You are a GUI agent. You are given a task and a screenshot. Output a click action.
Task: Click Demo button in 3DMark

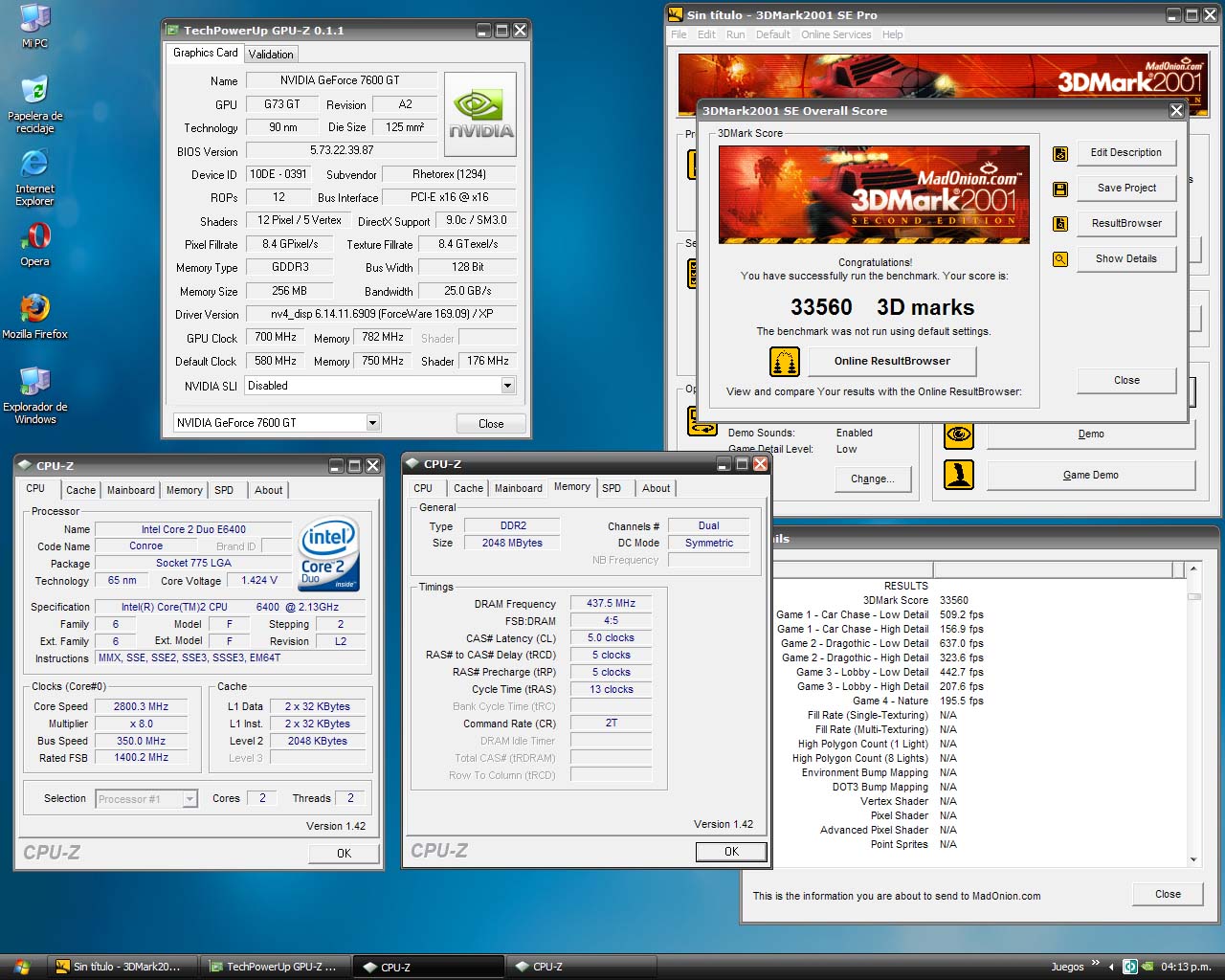click(x=1090, y=434)
